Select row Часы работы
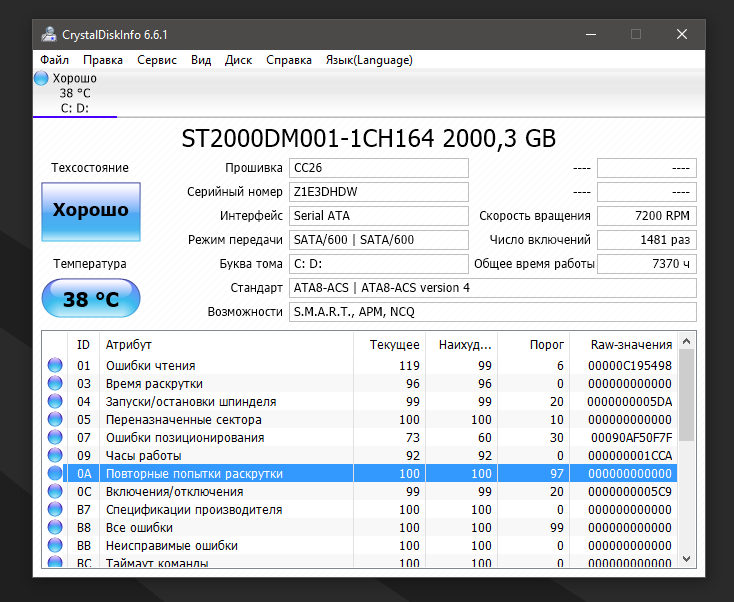 click(360, 455)
